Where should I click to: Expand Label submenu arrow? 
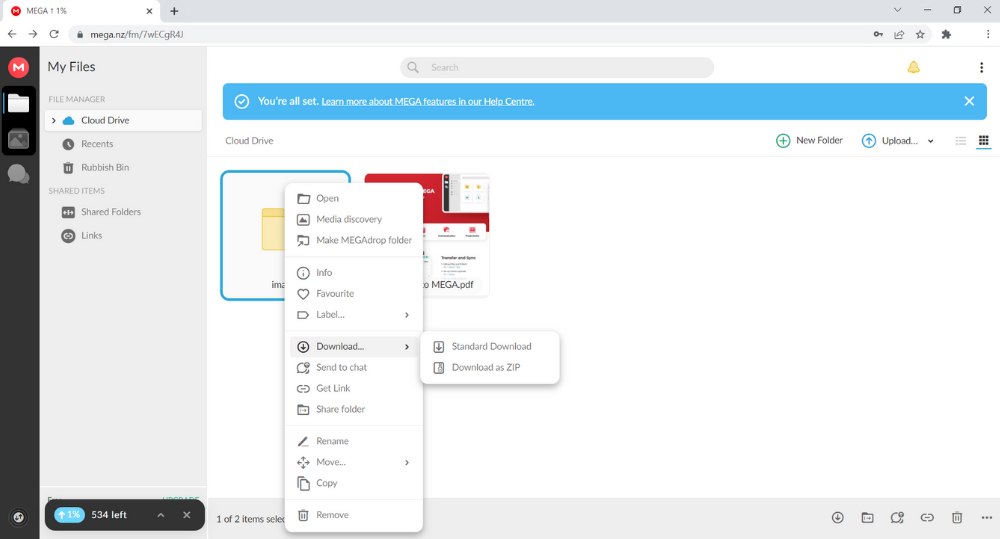click(x=406, y=315)
